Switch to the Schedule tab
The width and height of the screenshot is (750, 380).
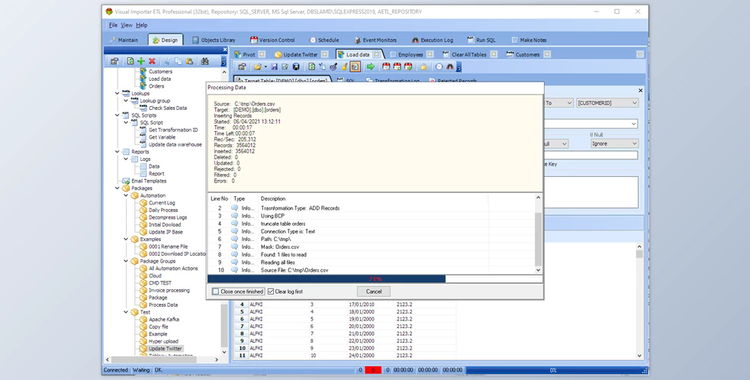click(324, 40)
